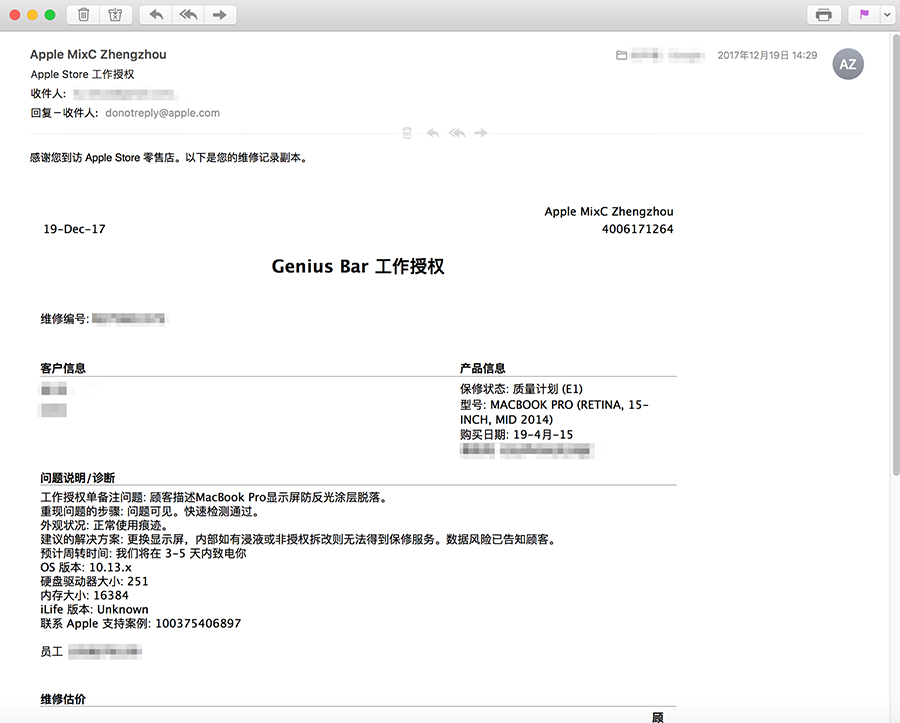Click the date '19-Dec-17' in the body
The height and width of the screenshot is (723, 900).
pyautogui.click(x=75, y=229)
